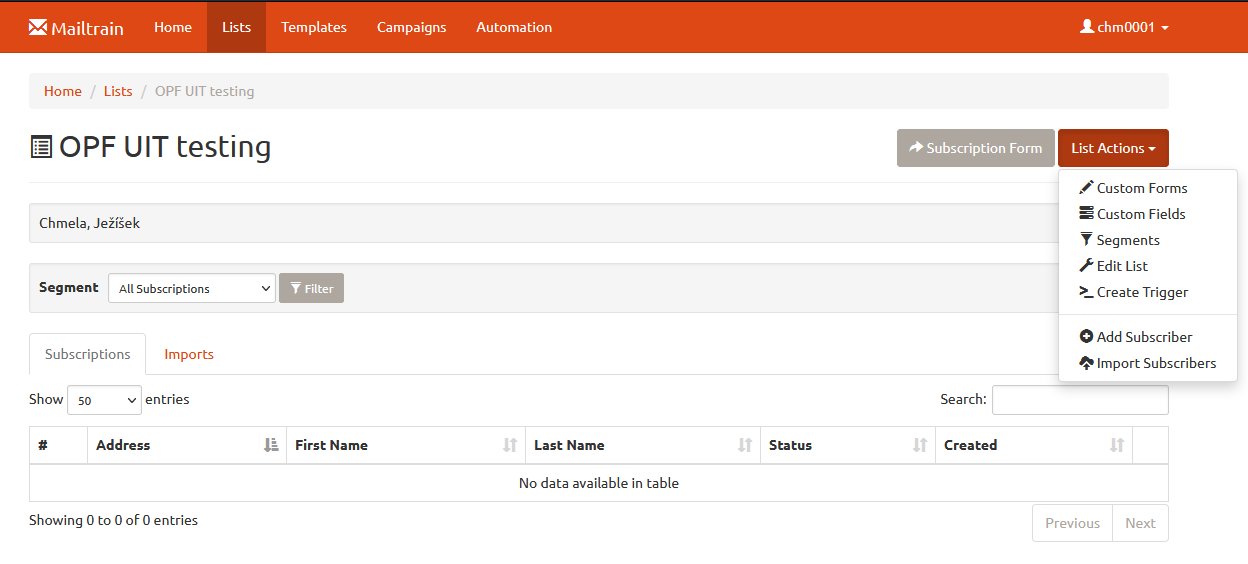
Task: Click the Filter button
Action: click(311, 288)
